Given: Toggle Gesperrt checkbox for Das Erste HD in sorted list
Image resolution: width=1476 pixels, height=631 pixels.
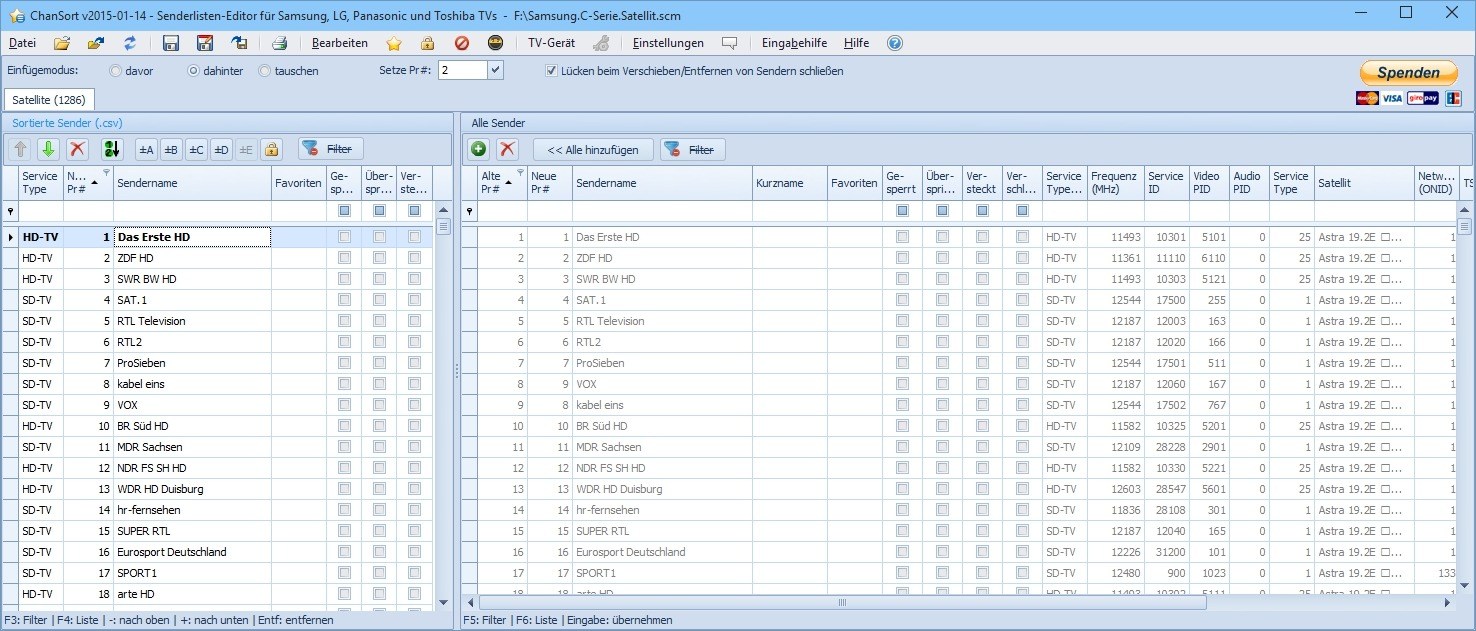Looking at the screenshot, I should [x=344, y=237].
